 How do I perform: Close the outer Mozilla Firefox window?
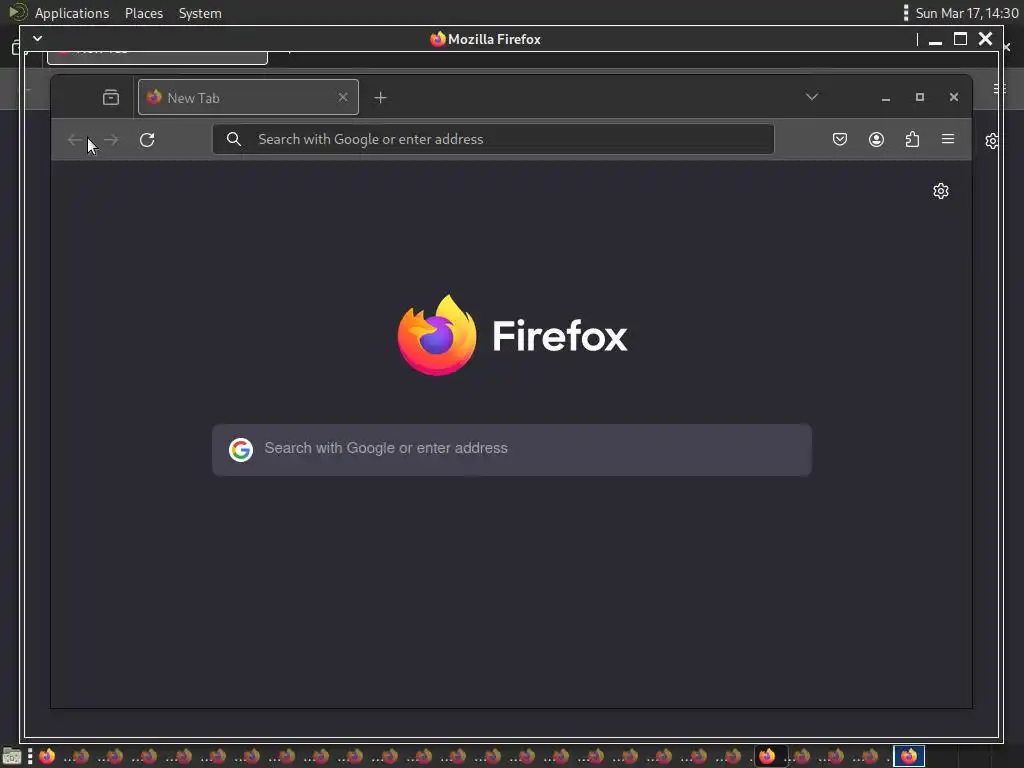[x=985, y=39]
